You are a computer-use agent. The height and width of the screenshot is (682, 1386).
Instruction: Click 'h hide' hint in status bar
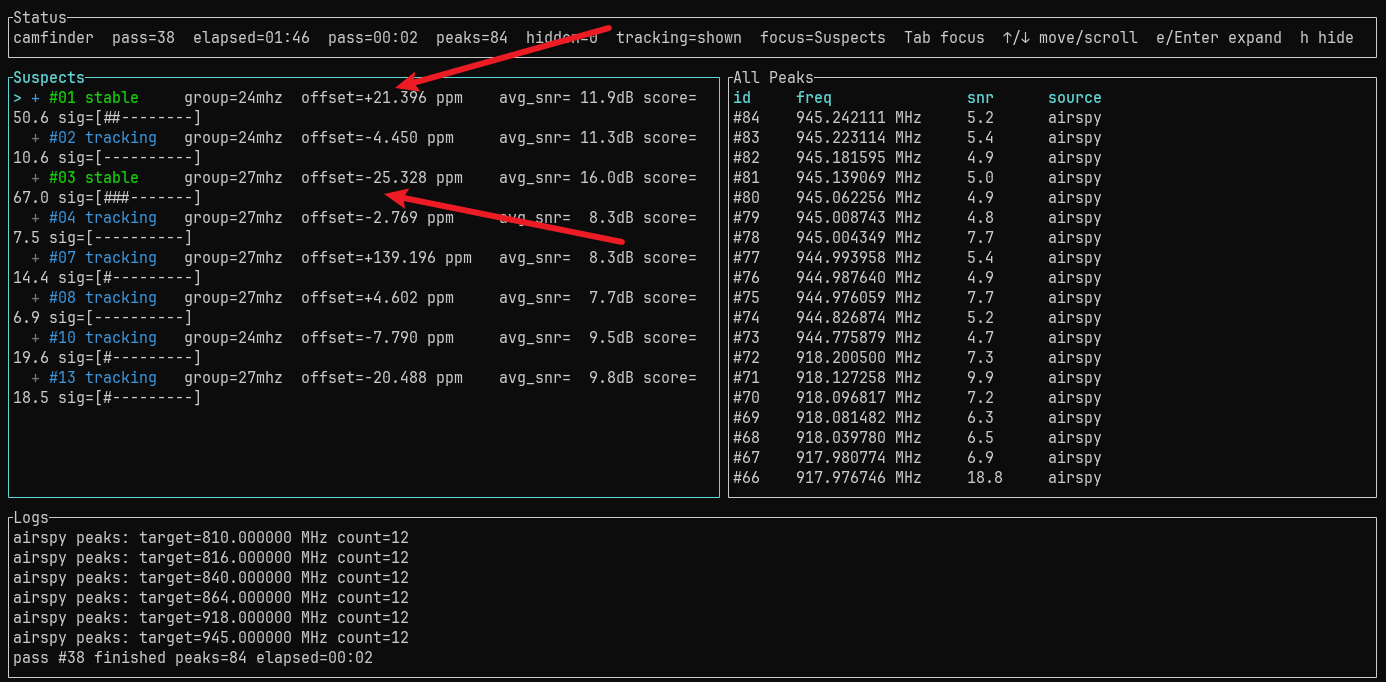(x=1327, y=38)
